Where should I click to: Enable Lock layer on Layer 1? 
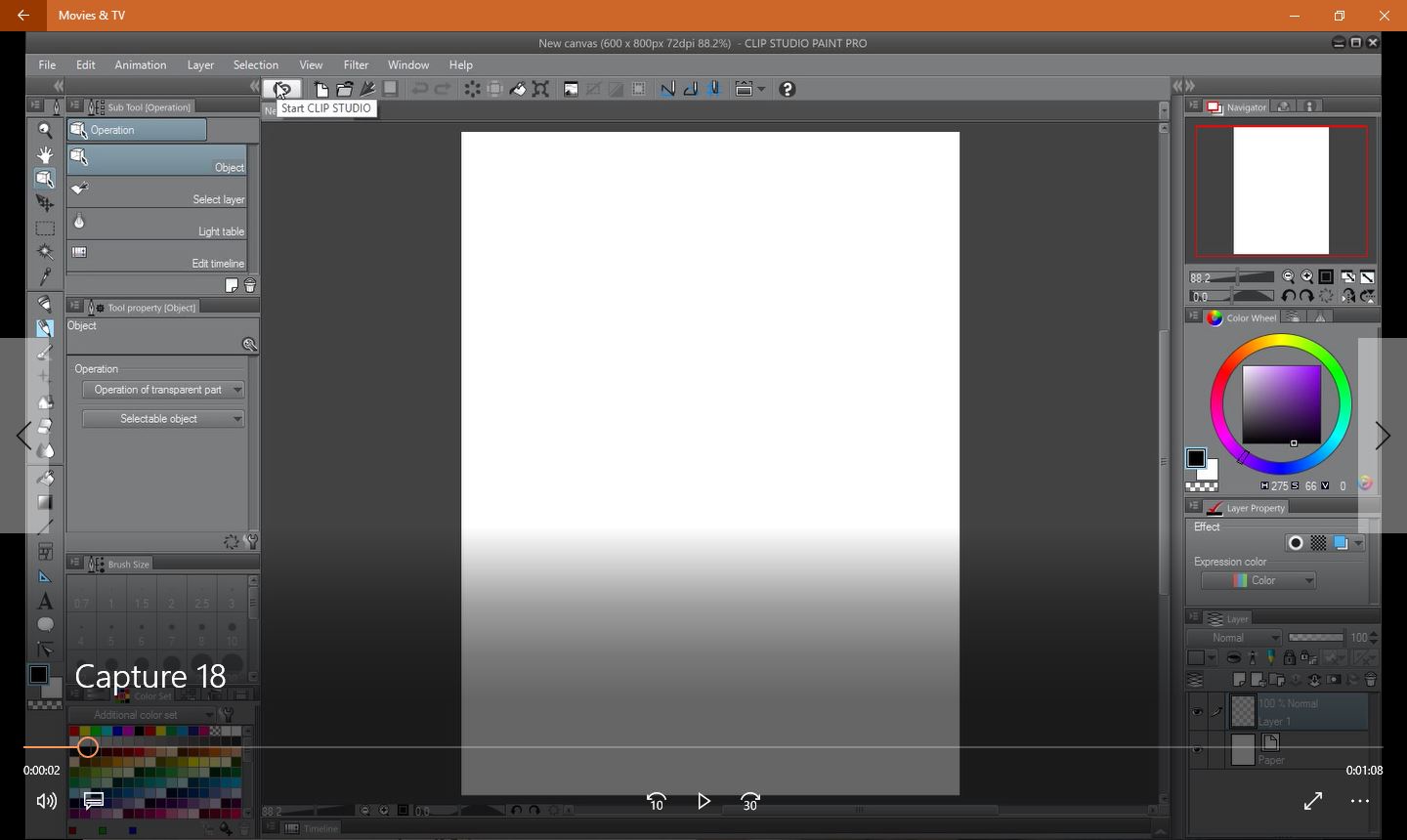1289,657
